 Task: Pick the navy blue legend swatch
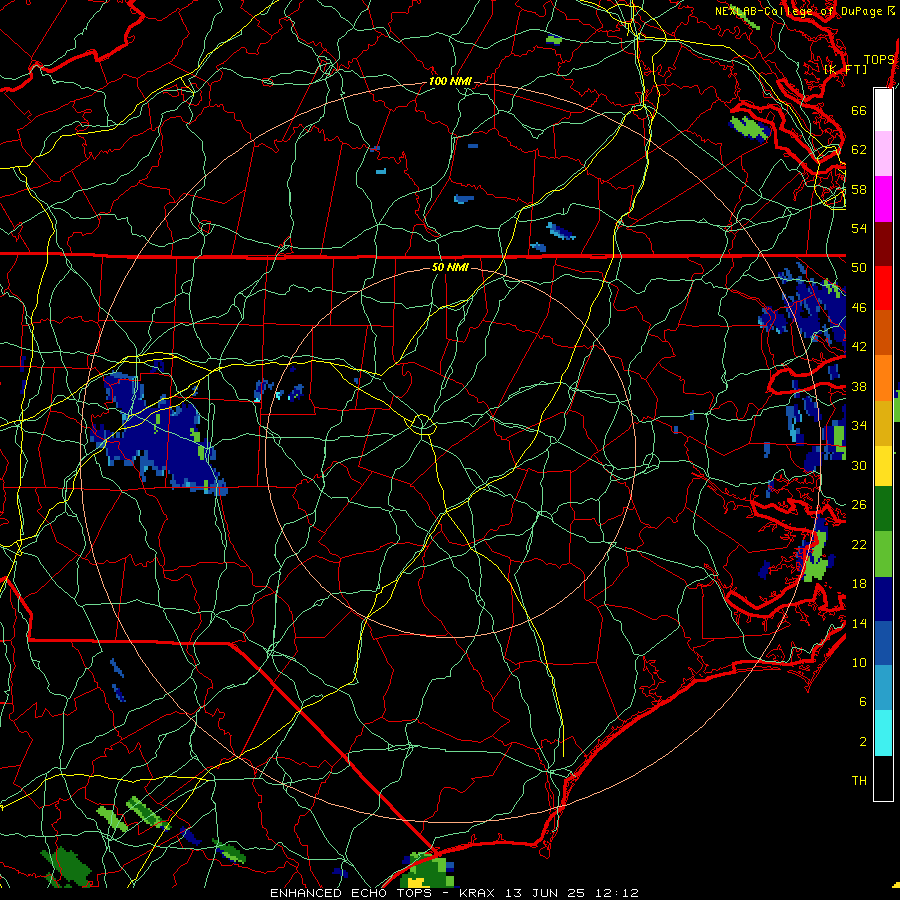883,599
